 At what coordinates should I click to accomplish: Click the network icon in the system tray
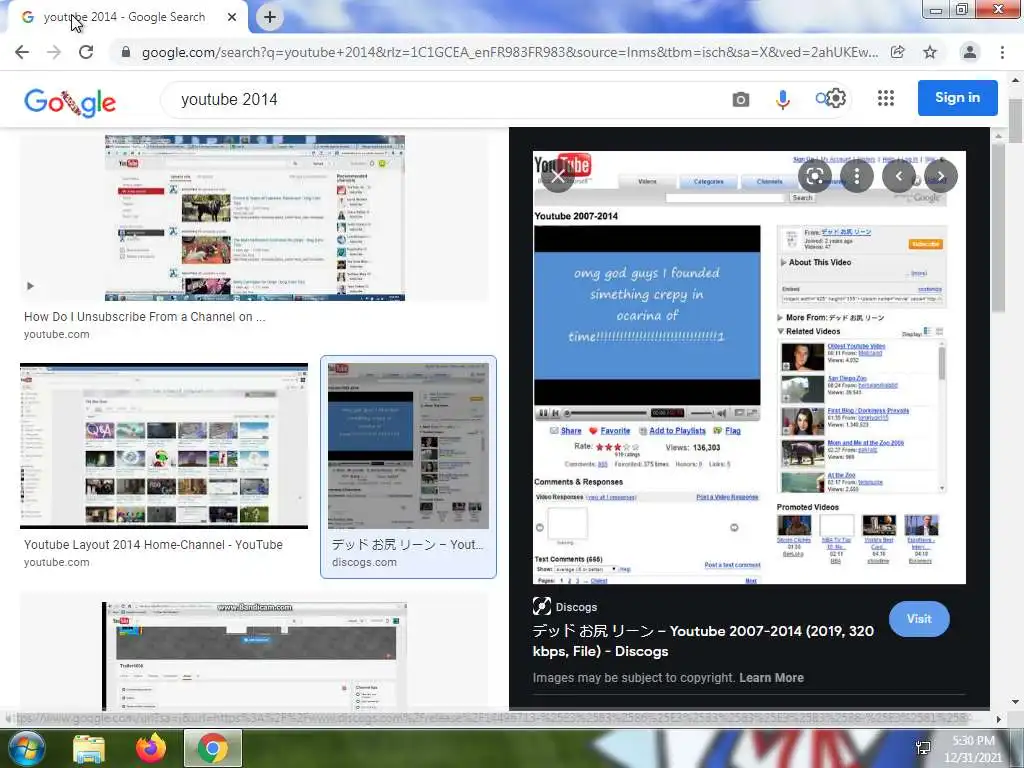pos(923,748)
